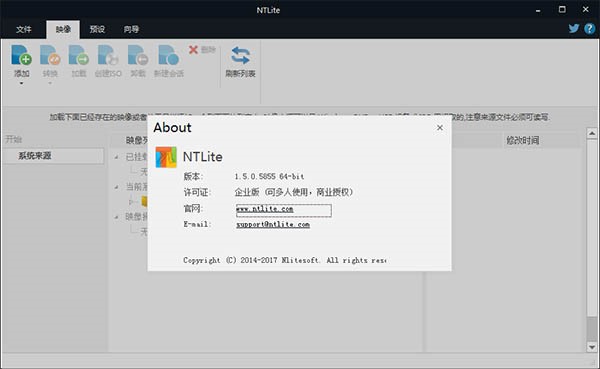The width and height of the screenshot is (600, 369).
Task: Select 系统来源 in the sidebar
Action: tap(53, 156)
